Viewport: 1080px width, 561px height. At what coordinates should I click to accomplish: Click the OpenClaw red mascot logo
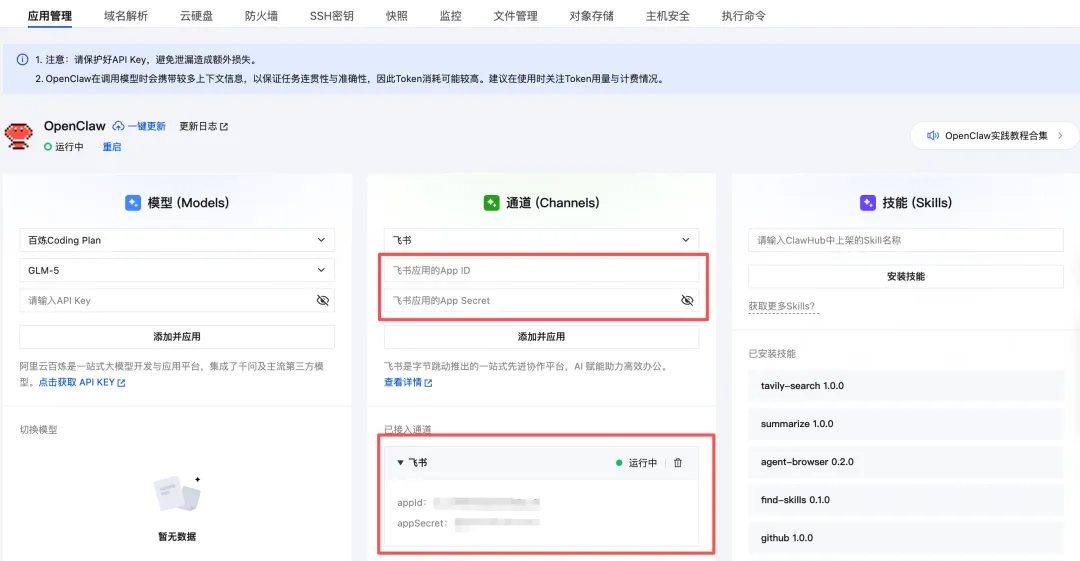coord(19,136)
